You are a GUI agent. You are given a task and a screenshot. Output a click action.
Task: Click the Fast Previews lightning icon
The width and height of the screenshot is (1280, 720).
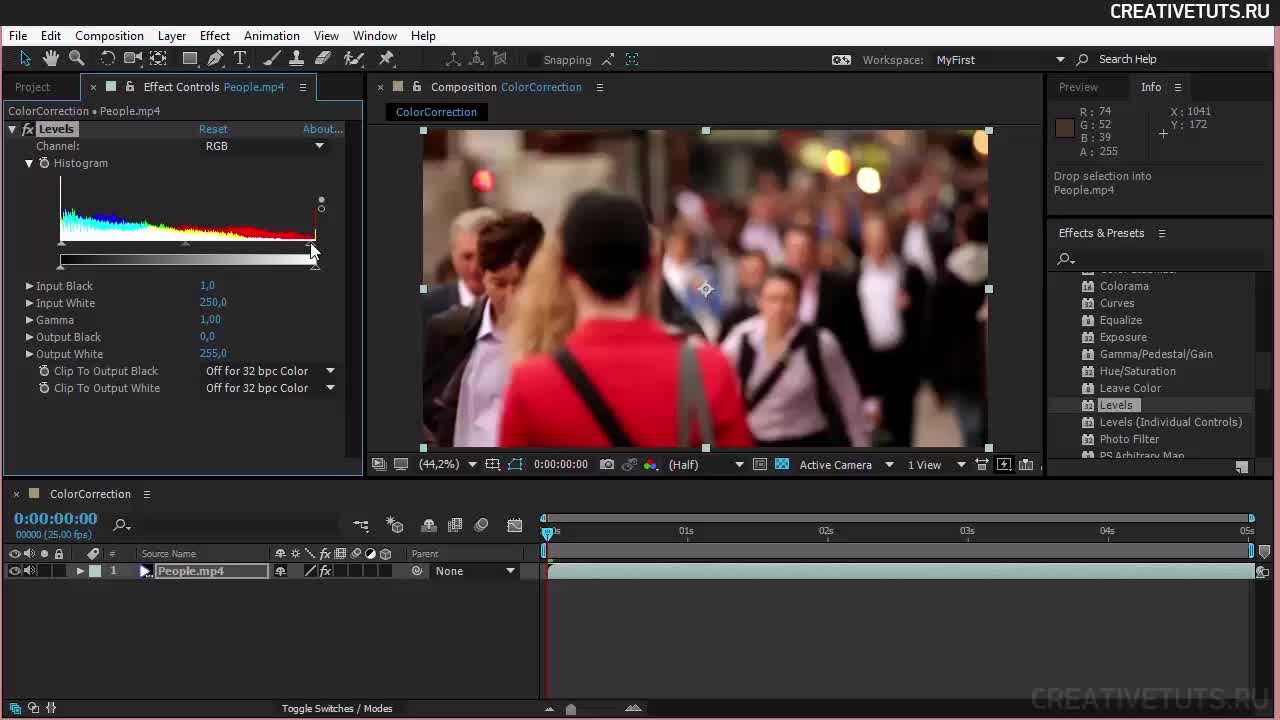1004,464
